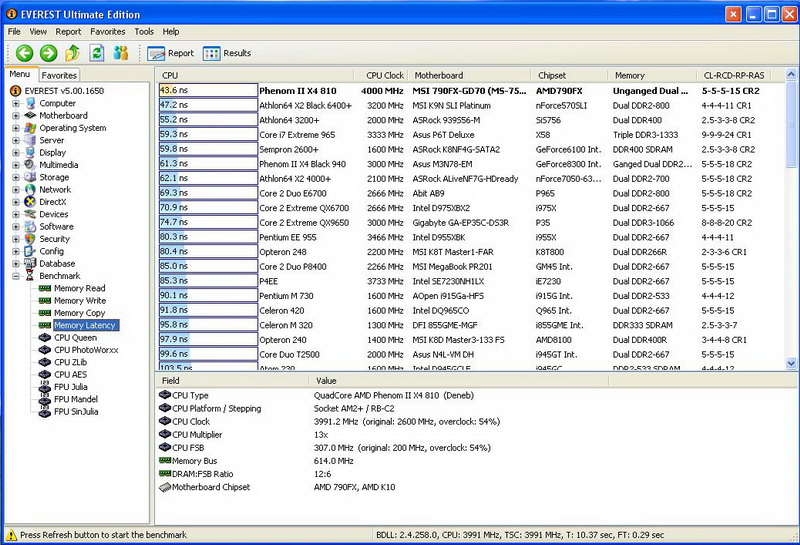The width and height of the screenshot is (800, 545).
Task: Select the Benchmark hourglass icon
Action: coord(31,276)
